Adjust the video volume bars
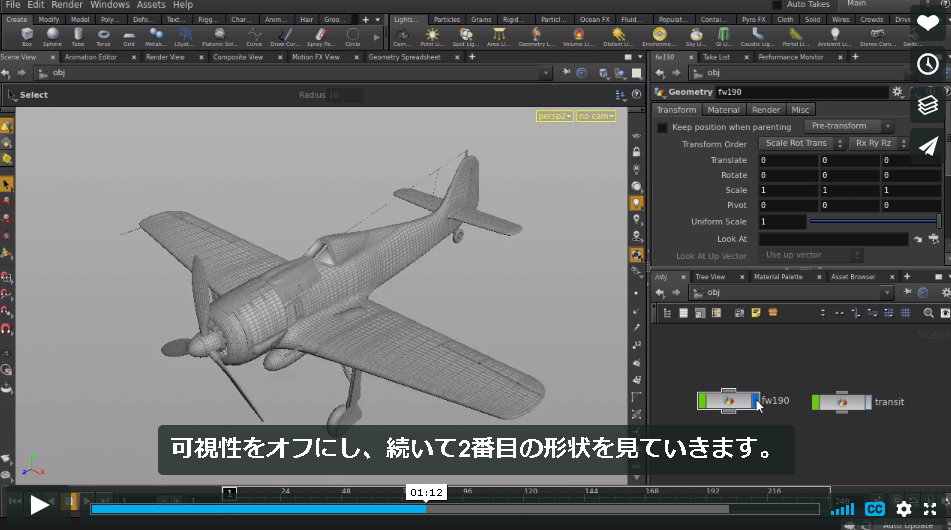The image size is (951, 530). pyautogui.click(x=842, y=509)
